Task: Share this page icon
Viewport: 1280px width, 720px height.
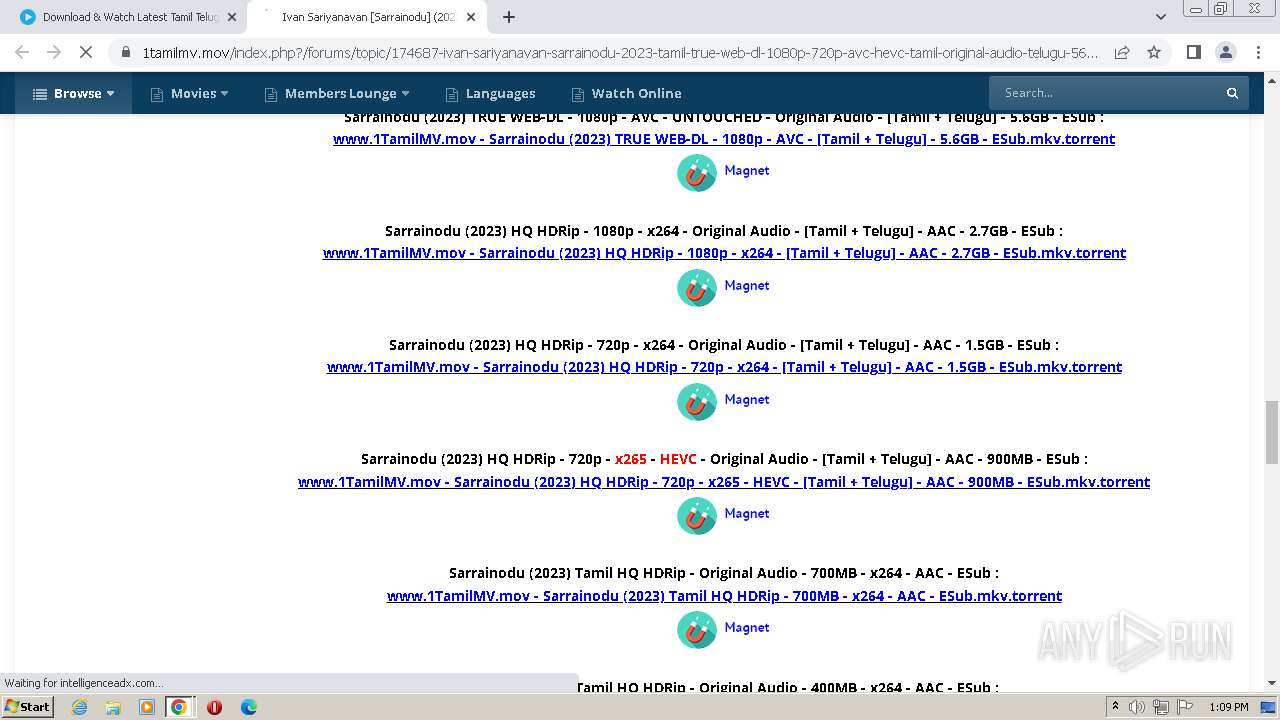Action: (1122, 52)
